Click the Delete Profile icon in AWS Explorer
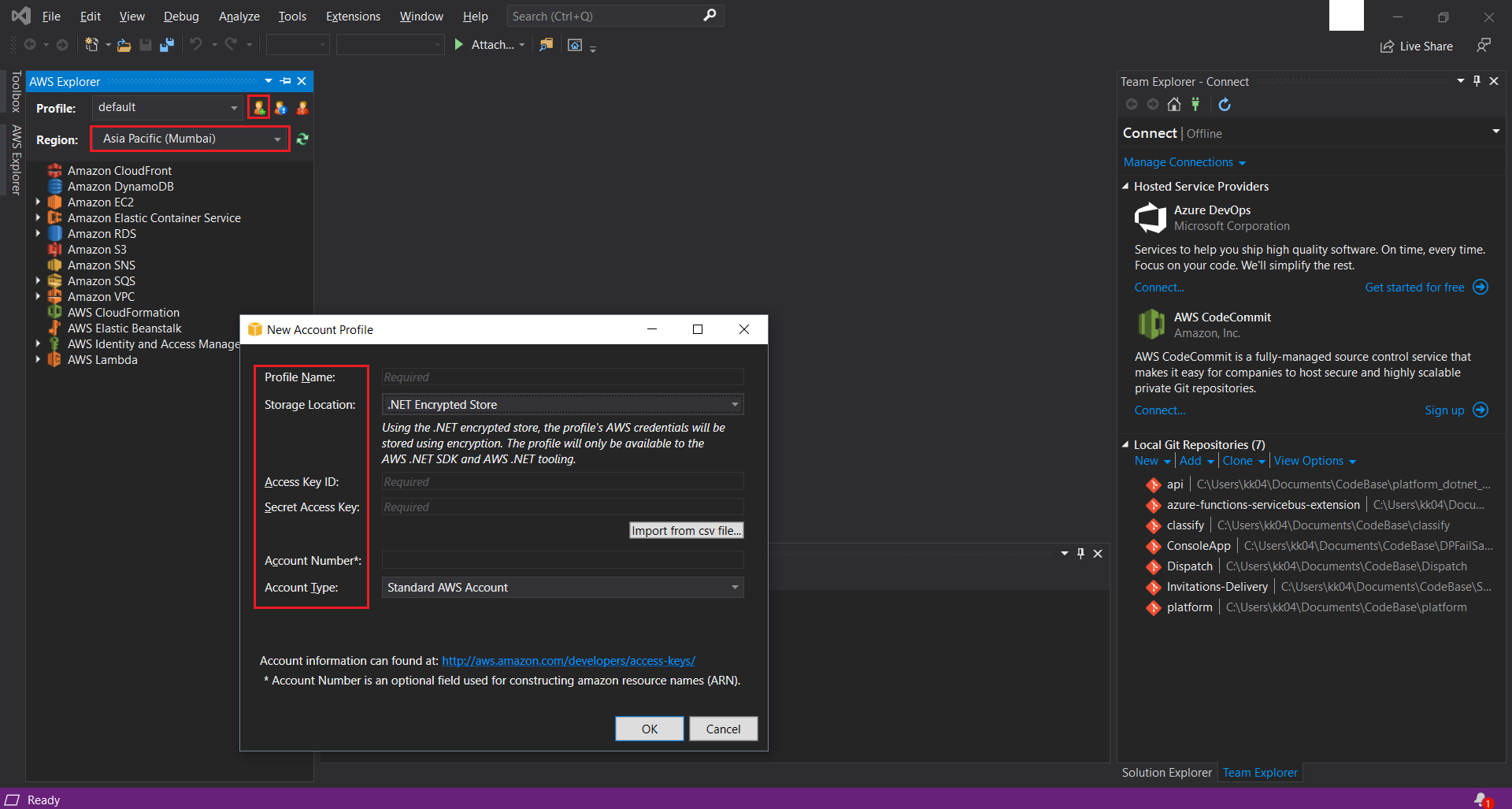Image resolution: width=1512 pixels, height=809 pixels. coord(302,108)
